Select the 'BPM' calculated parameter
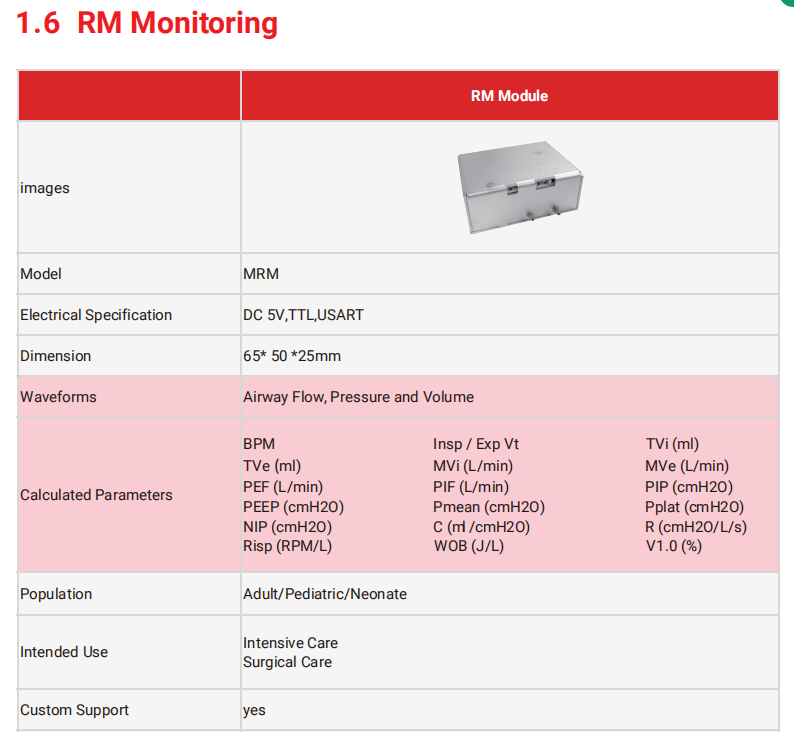 pos(259,444)
